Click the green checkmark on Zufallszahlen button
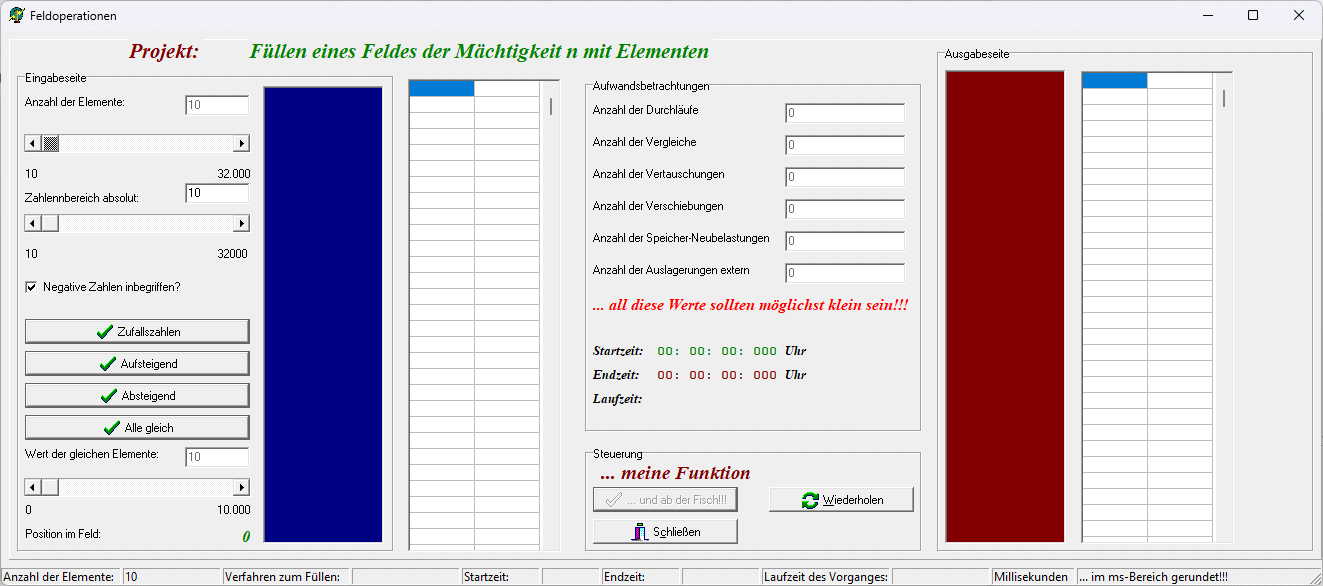Viewport: 1323px width, 586px height. pyautogui.click(x=104, y=332)
